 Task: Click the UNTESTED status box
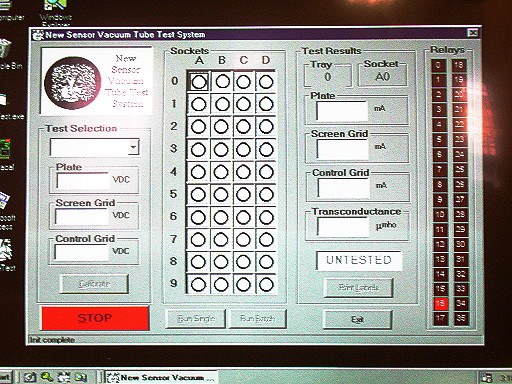tap(359, 260)
